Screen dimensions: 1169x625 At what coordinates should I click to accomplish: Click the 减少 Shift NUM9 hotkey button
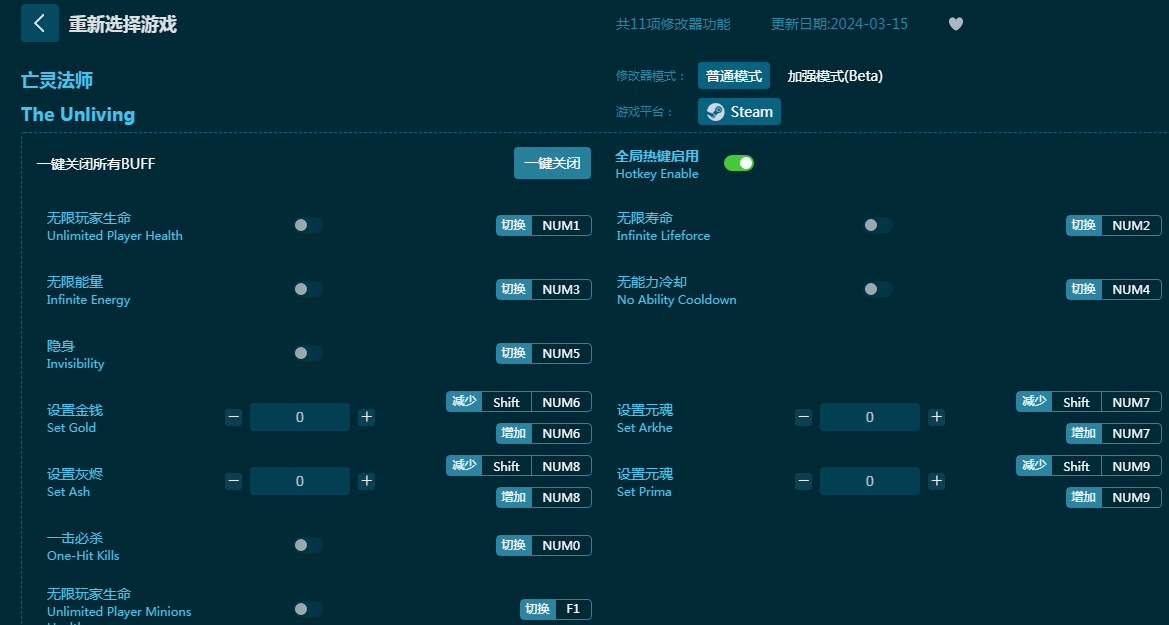point(1089,466)
